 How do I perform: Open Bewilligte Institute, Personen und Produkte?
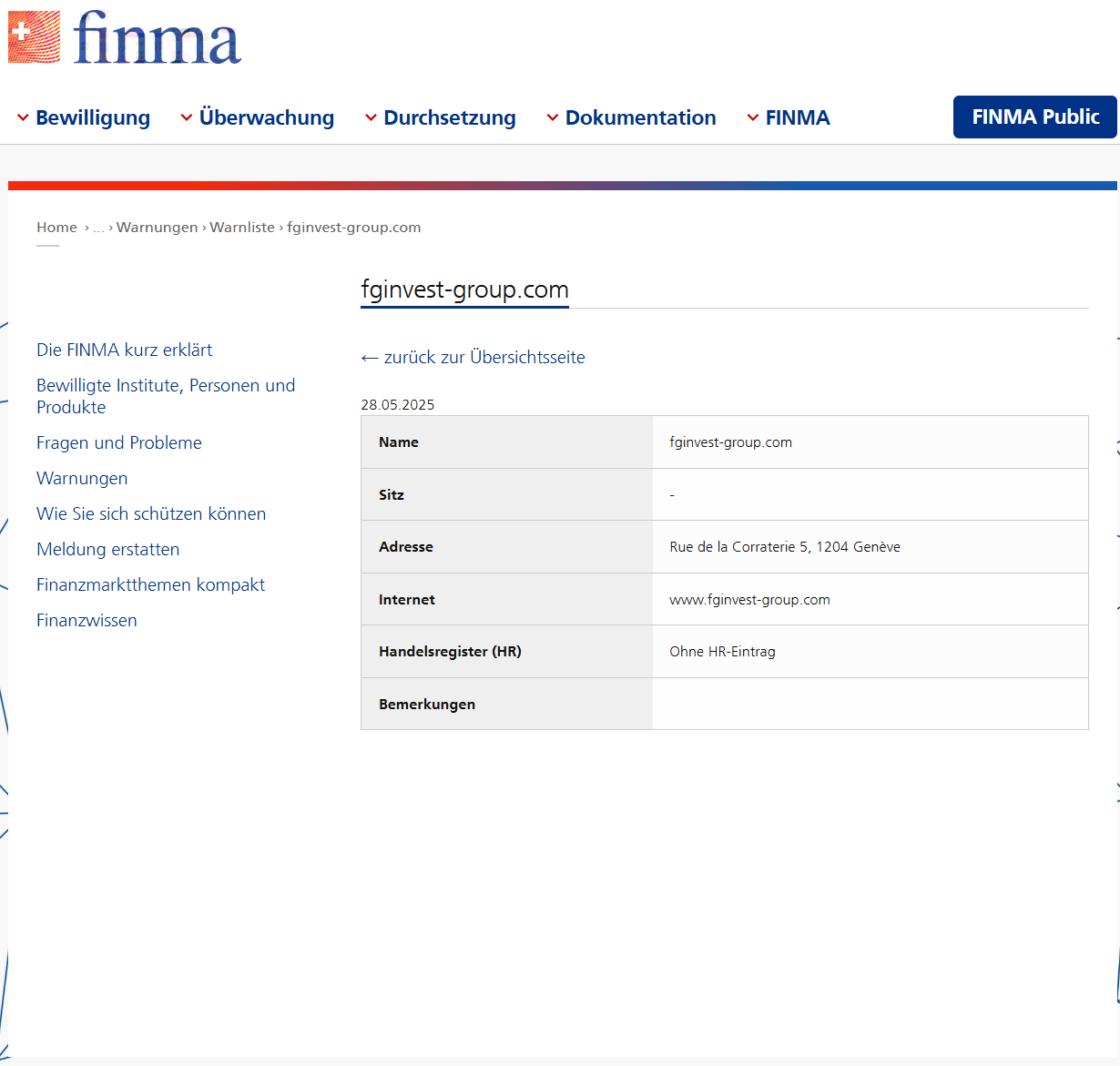click(166, 396)
